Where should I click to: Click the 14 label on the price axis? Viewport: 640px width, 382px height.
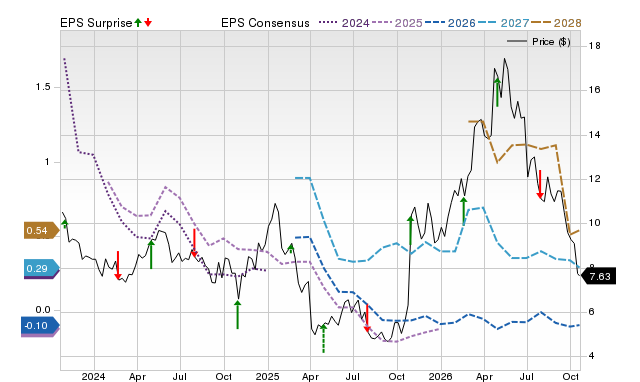(x=594, y=135)
